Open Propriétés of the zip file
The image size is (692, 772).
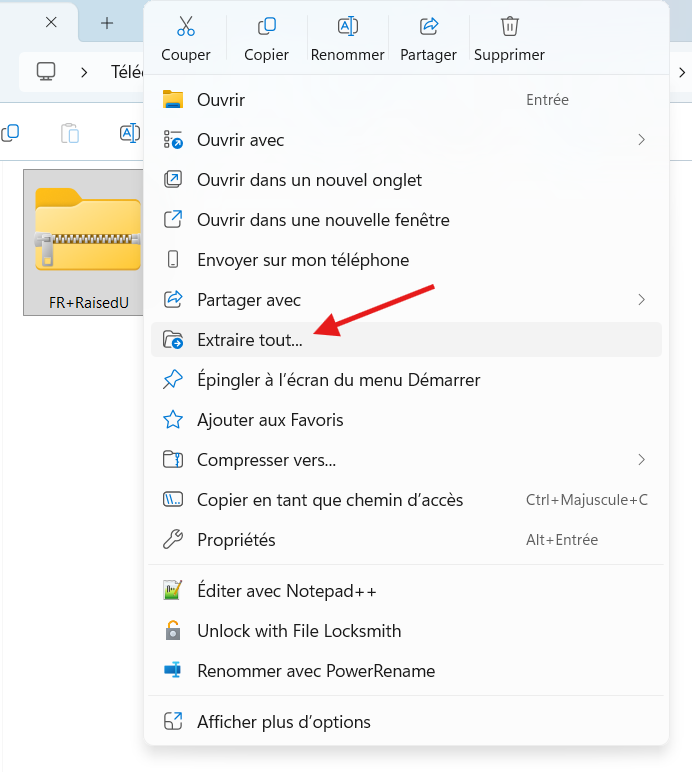(236, 540)
